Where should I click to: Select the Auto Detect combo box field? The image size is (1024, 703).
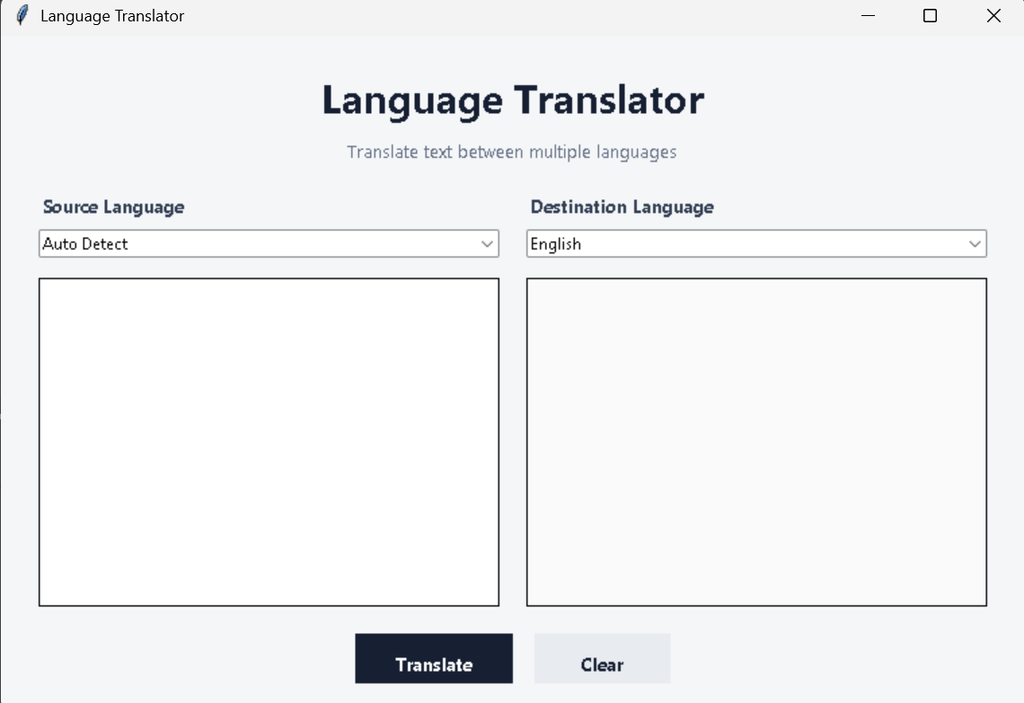[269, 244]
